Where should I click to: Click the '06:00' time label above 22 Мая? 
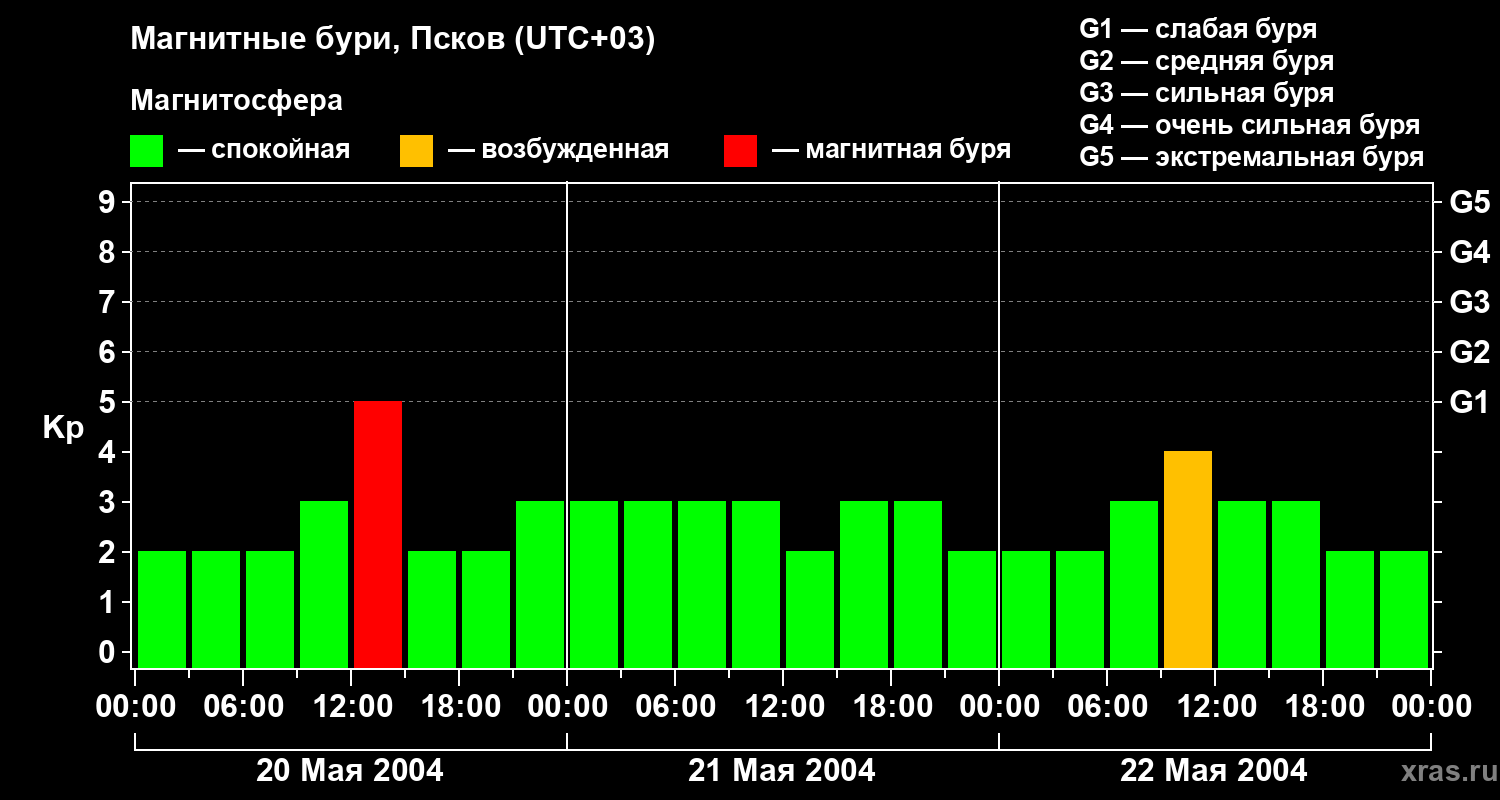click(x=1107, y=707)
